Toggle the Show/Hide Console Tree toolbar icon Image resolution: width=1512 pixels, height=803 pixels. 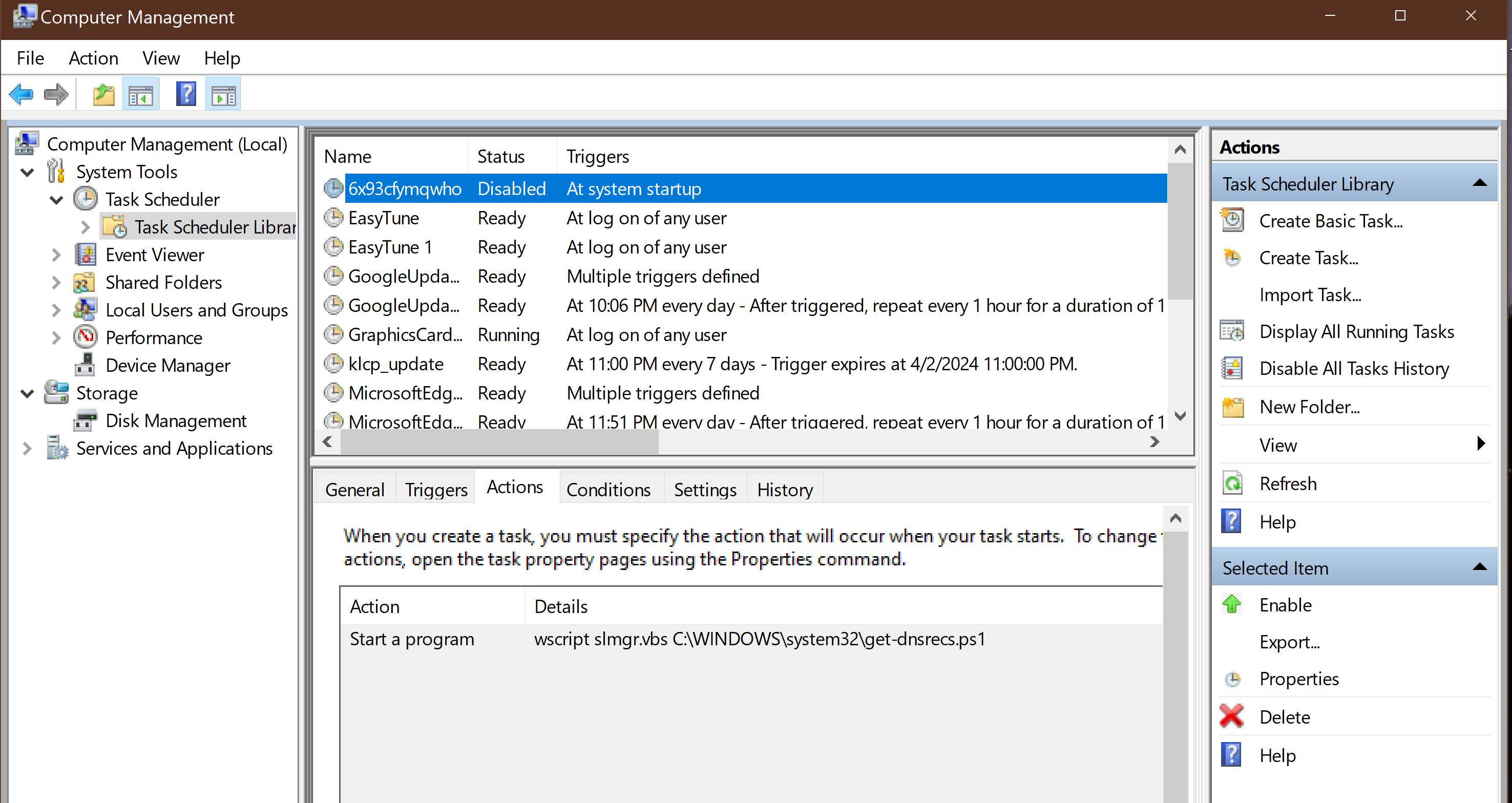pos(140,94)
